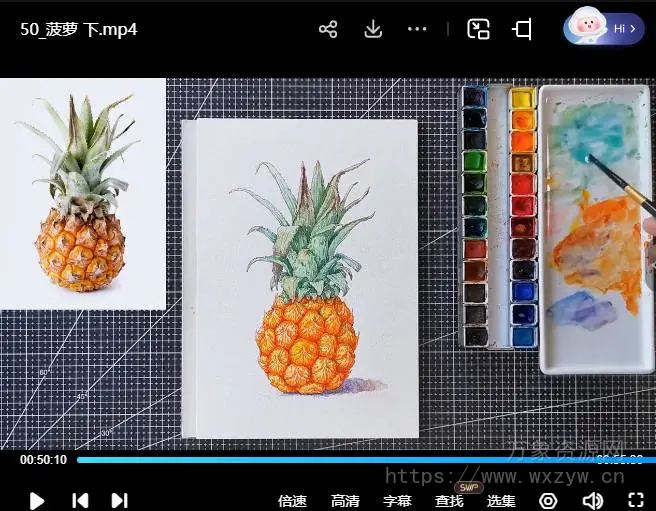656x511 pixels.
Task: Enable picture-in-picture mini window
Action: [479, 29]
